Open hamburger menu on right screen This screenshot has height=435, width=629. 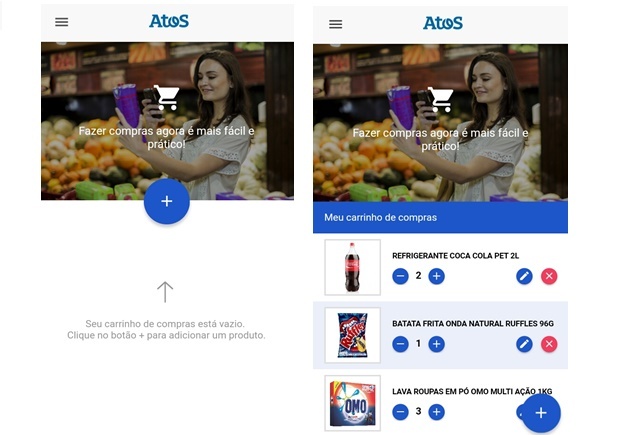coord(336,24)
